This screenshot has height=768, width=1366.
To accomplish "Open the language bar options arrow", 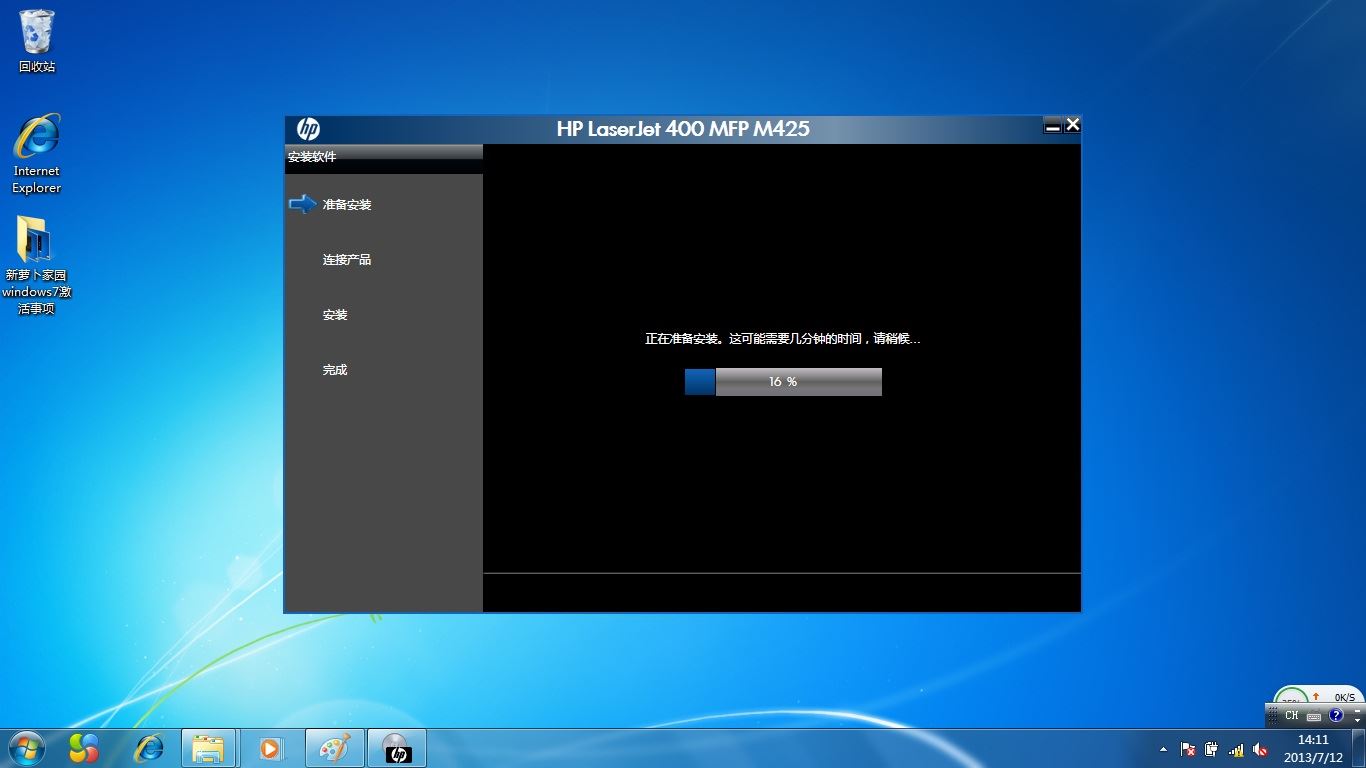I will click(x=1357, y=721).
